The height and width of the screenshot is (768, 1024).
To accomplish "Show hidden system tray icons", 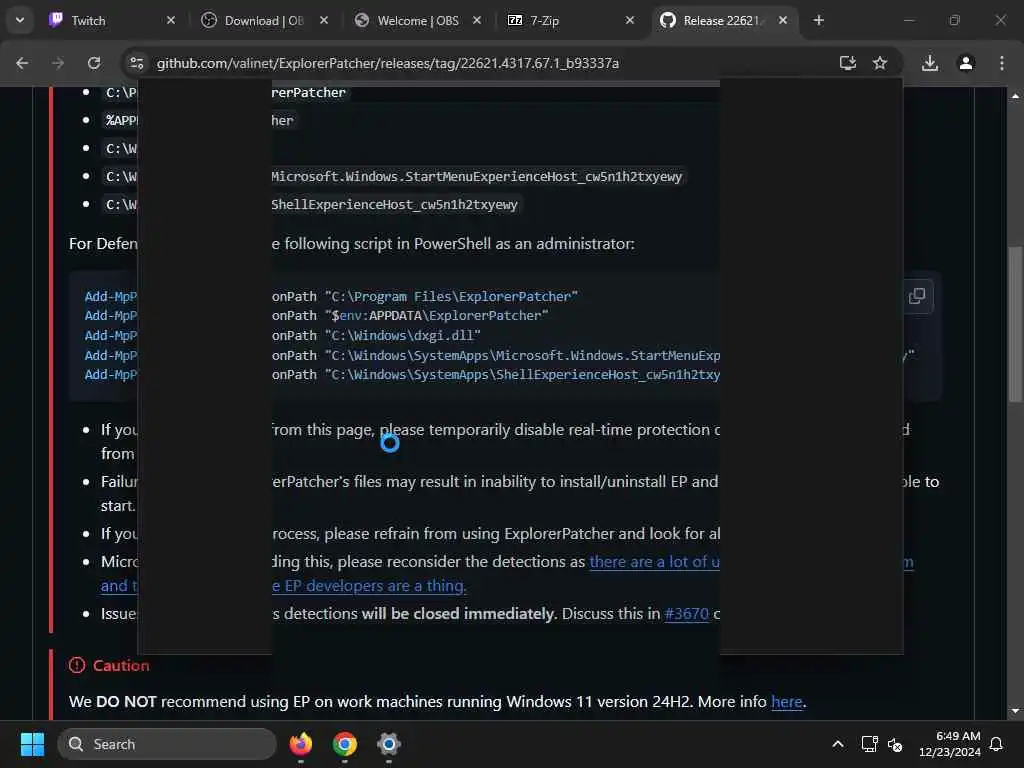I will (x=837, y=744).
